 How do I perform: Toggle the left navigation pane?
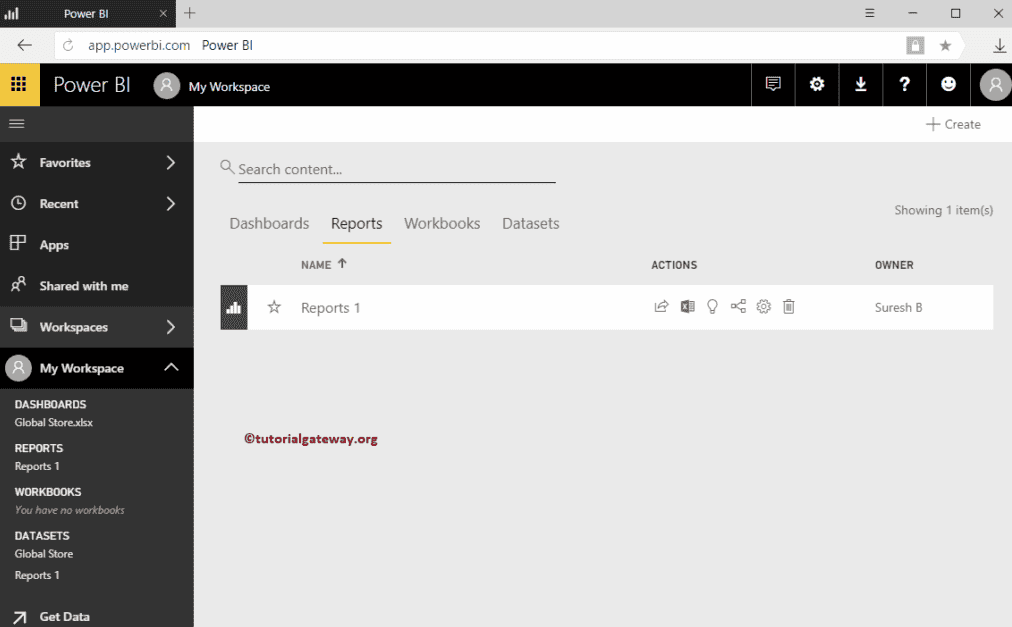(16, 123)
